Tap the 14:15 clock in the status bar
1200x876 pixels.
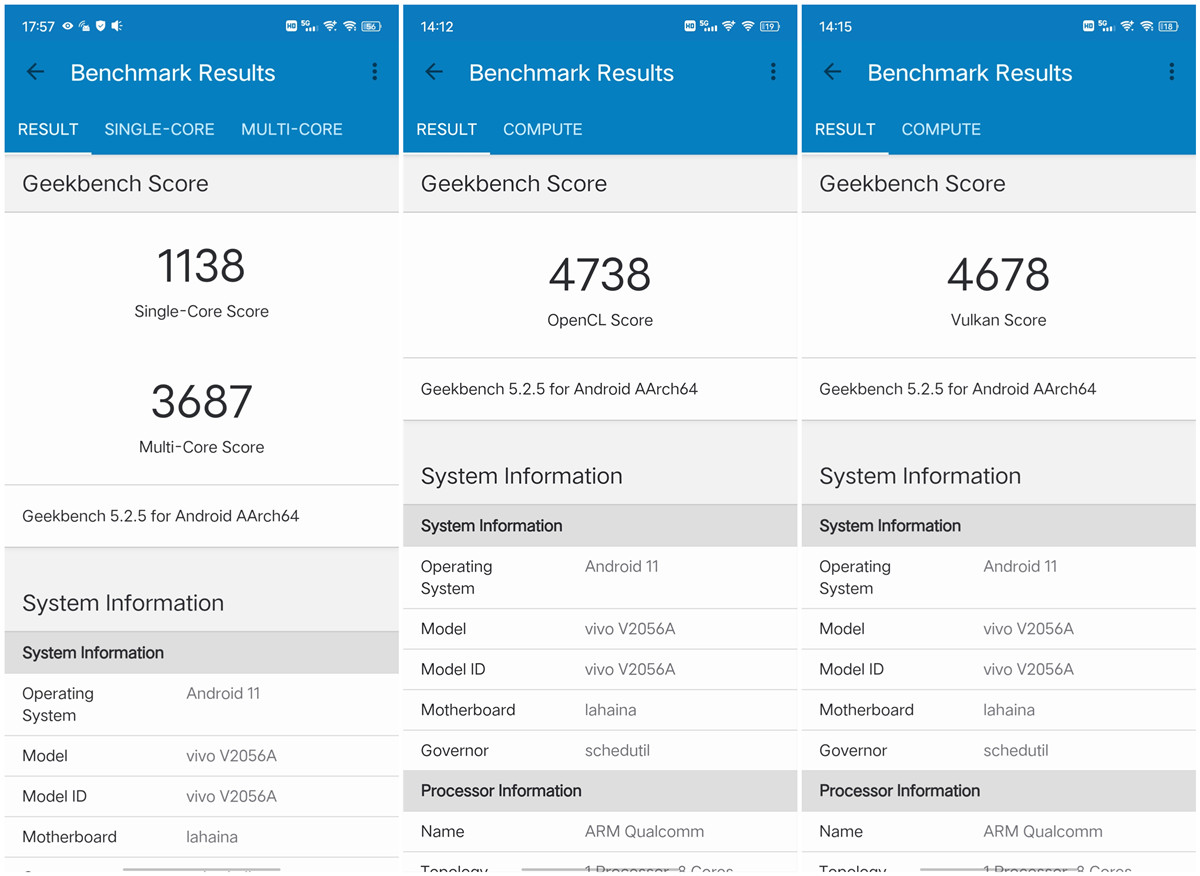pos(835,27)
